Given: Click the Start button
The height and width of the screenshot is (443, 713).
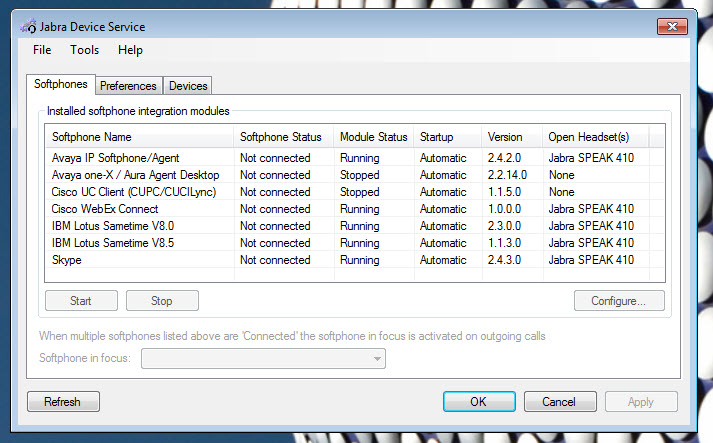Looking at the screenshot, I should pyautogui.click(x=81, y=301).
